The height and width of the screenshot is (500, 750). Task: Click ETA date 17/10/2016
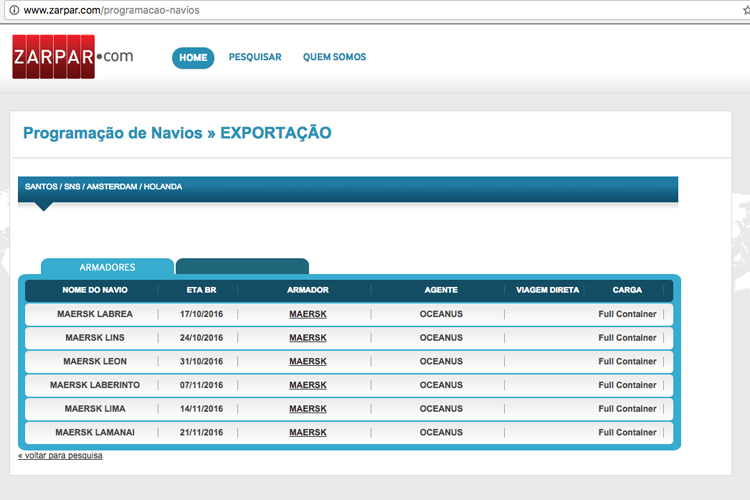pyautogui.click(x=201, y=314)
